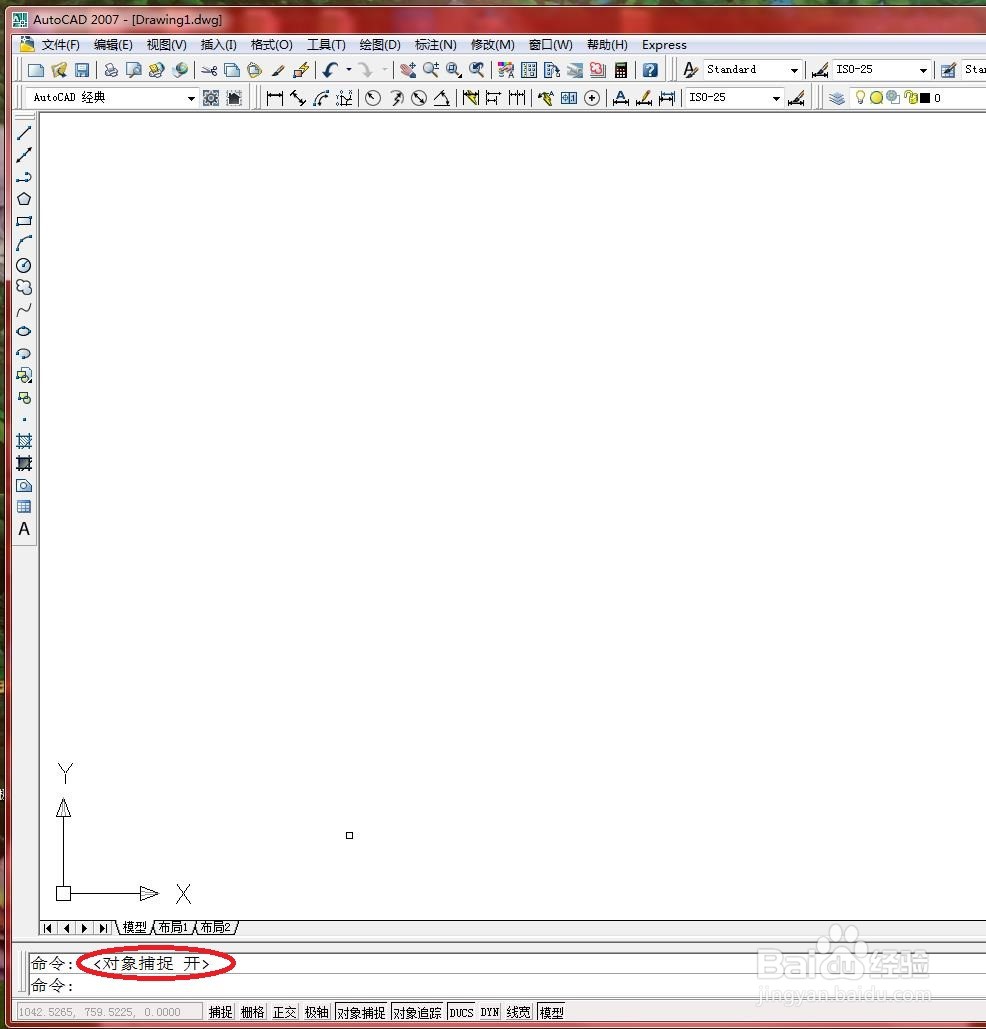
Task: Open the 绘图(D) menu
Action: (x=380, y=45)
